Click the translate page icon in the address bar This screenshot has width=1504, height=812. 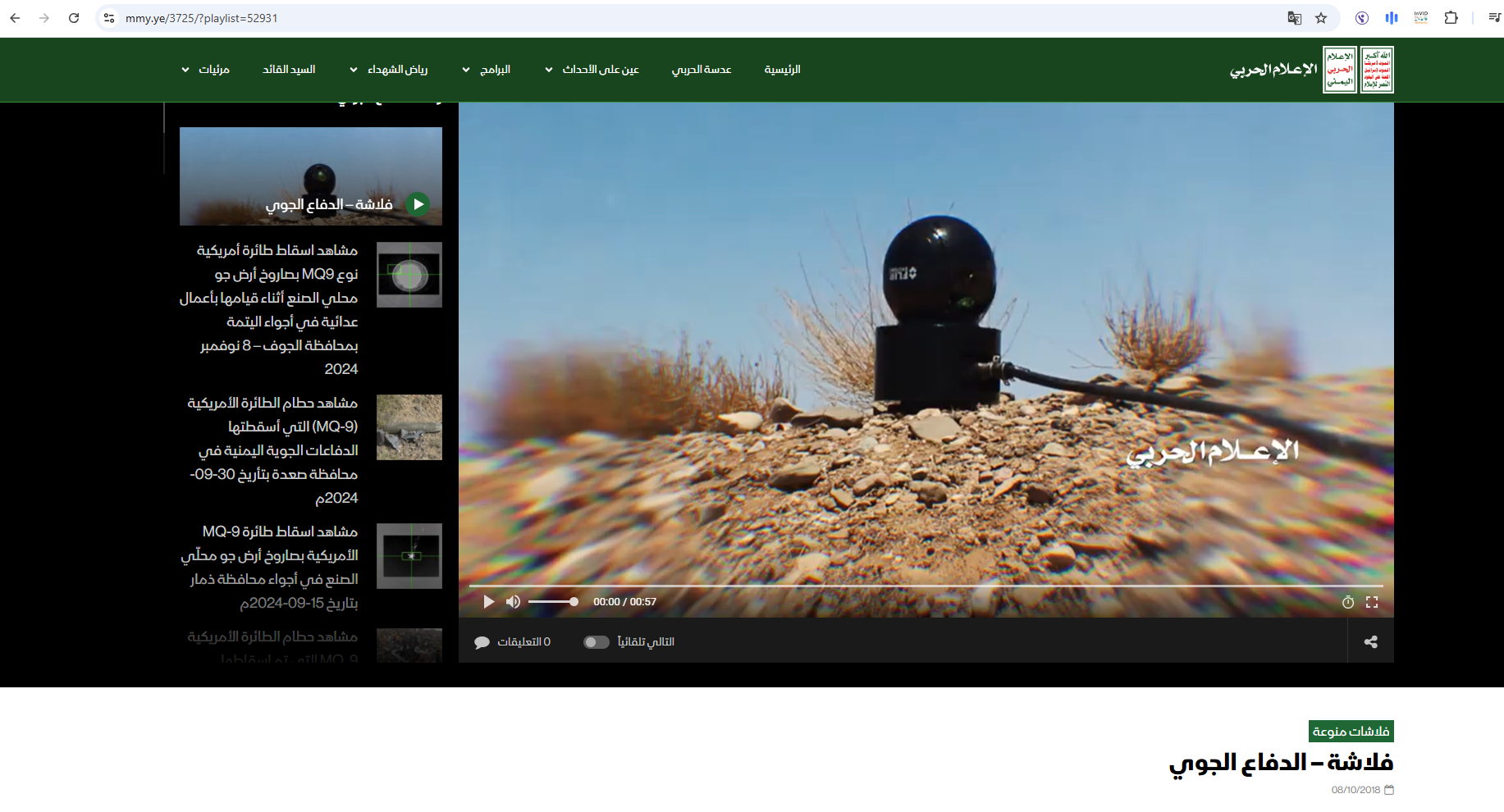1295,18
